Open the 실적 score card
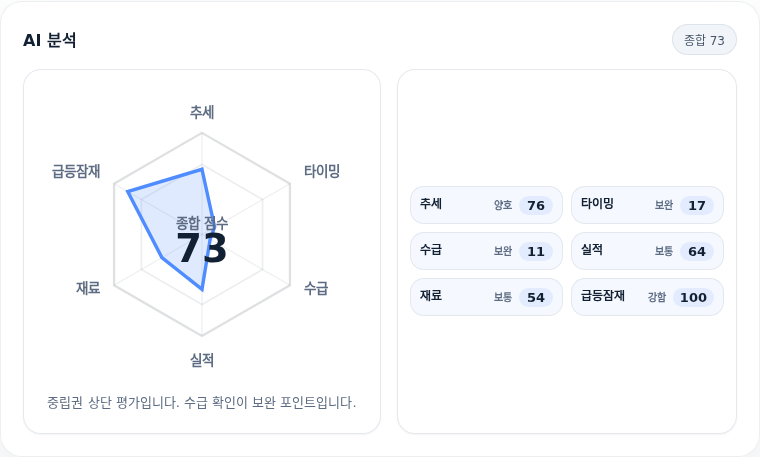The width and height of the screenshot is (760, 457). click(647, 251)
